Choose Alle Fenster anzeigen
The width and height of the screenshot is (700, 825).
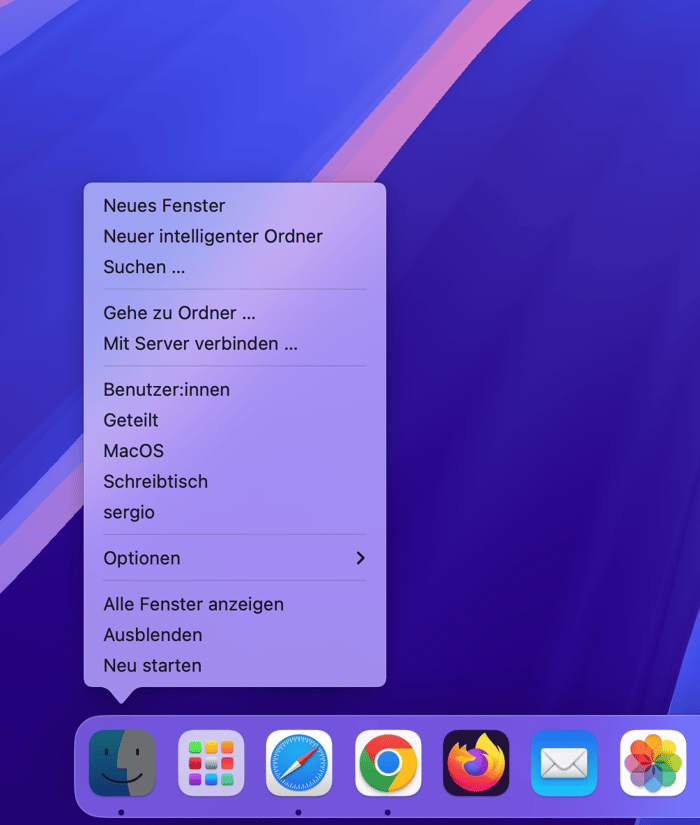tap(193, 604)
